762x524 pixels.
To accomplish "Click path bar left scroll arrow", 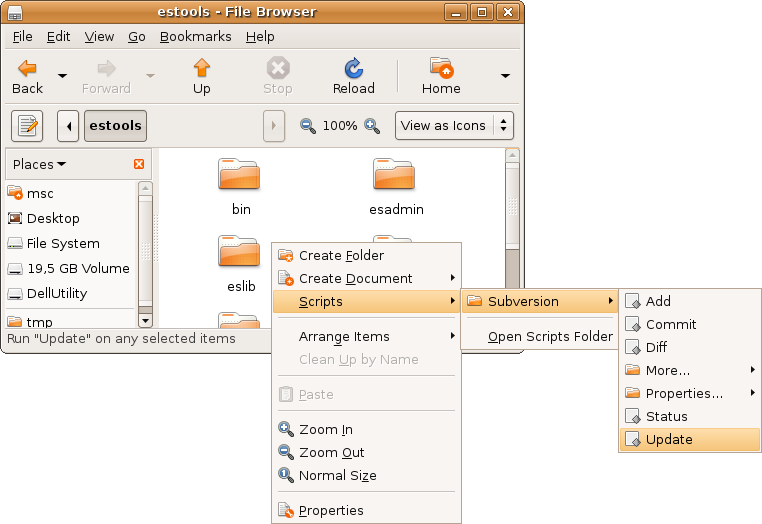I will pyautogui.click(x=68, y=126).
